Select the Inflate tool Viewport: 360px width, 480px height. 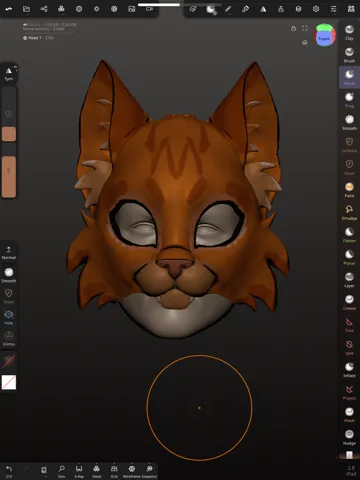[x=349, y=370]
